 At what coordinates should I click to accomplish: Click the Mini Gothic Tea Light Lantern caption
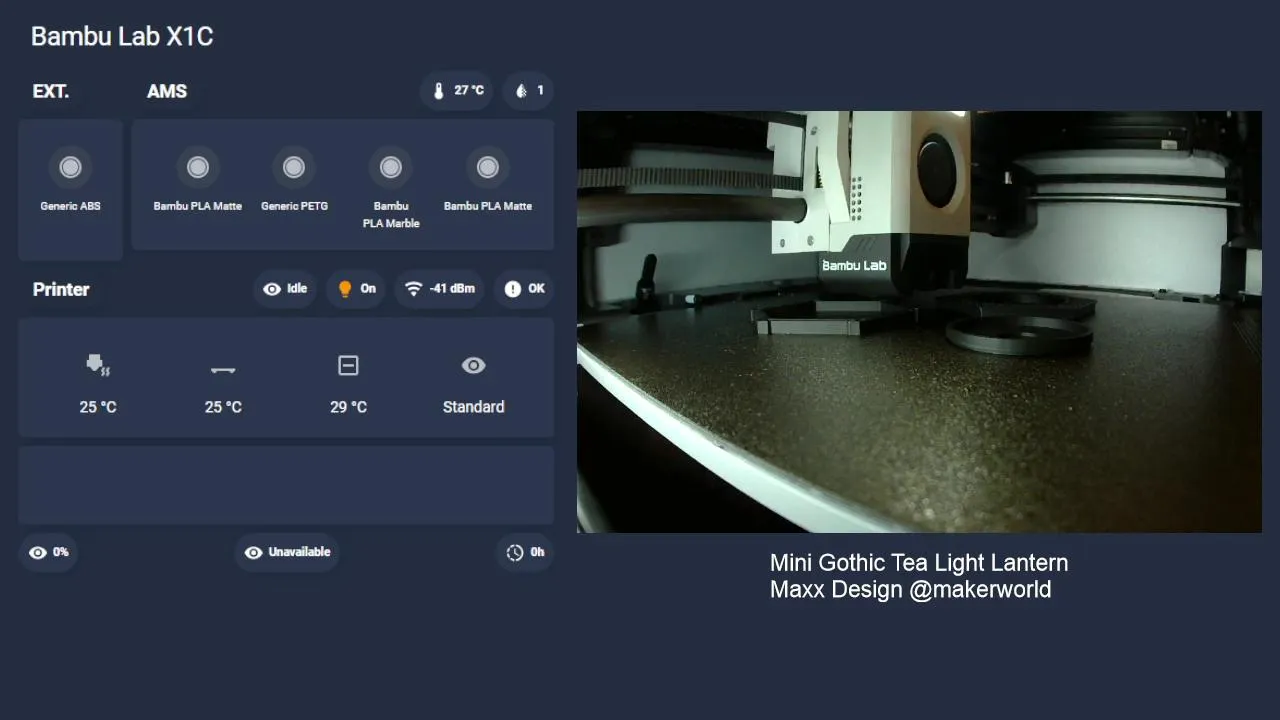(919, 563)
